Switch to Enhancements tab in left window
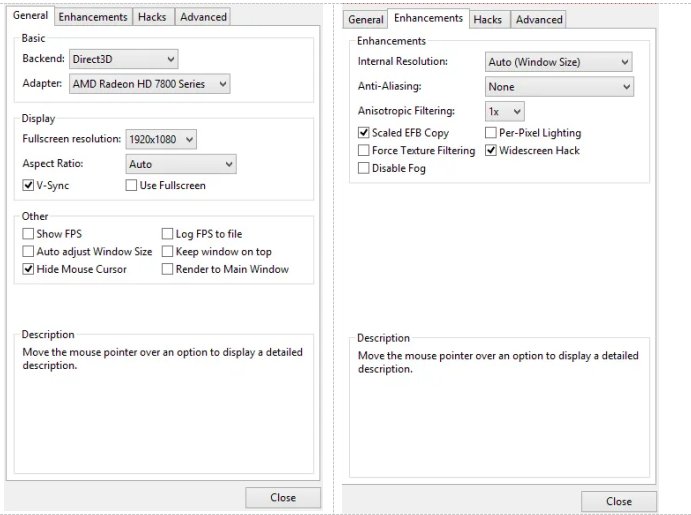The height and width of the screenshot is (515, 691). point(93,17)
